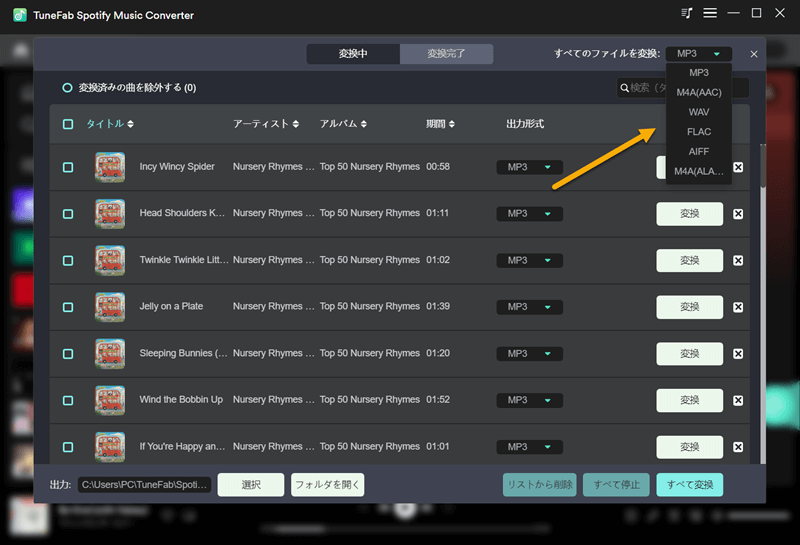
Task: Open MP3 format dropdown for Head Shoulders K...
Action: (530, 214)
